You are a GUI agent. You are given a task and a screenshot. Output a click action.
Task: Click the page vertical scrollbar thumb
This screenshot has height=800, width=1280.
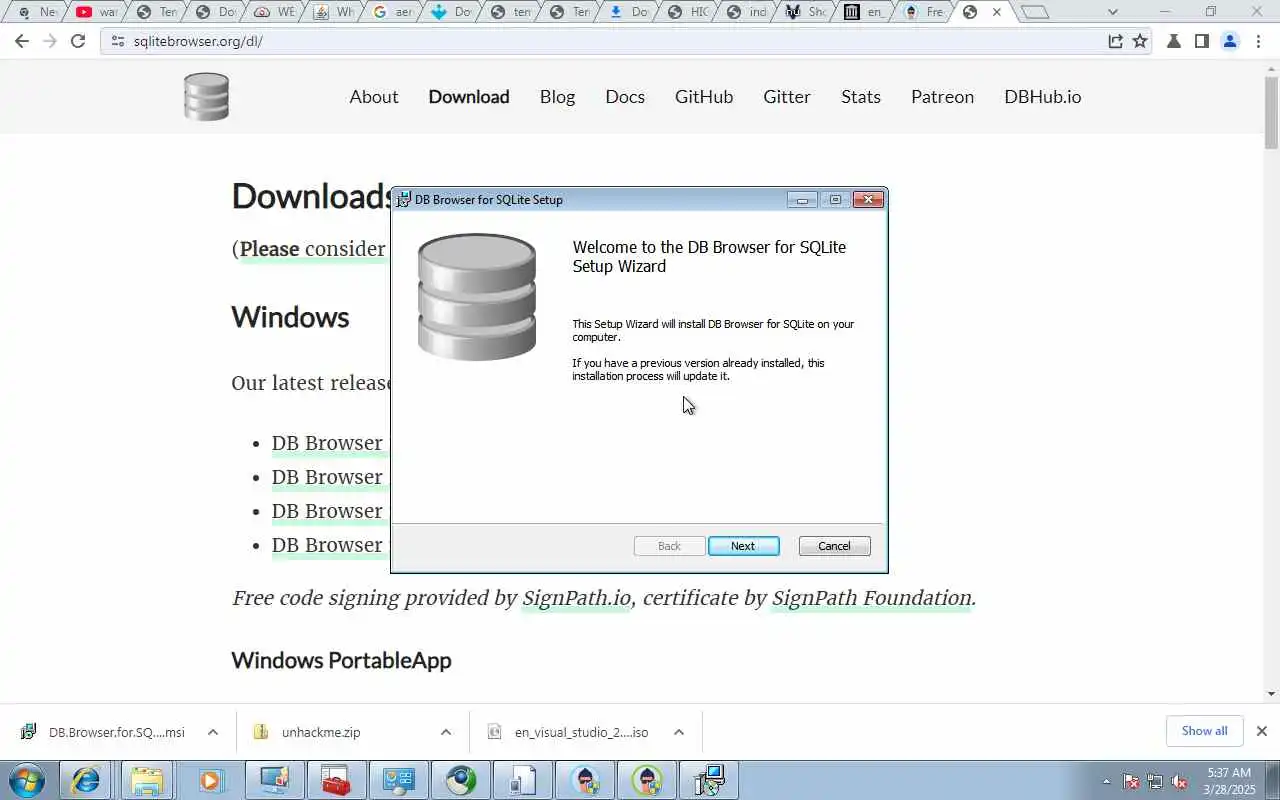[x=1271, y=115]
